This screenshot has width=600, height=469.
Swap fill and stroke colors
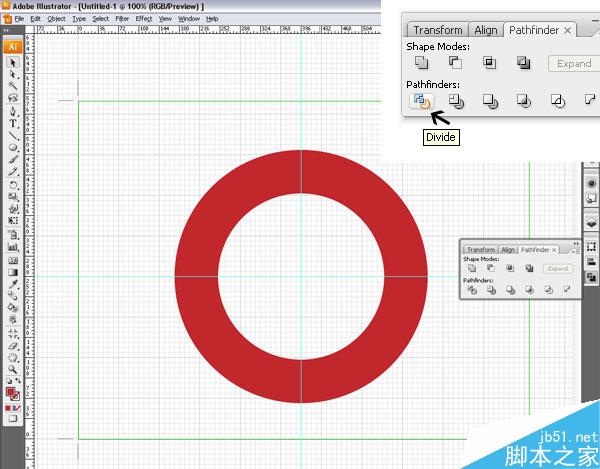point(18,381)
